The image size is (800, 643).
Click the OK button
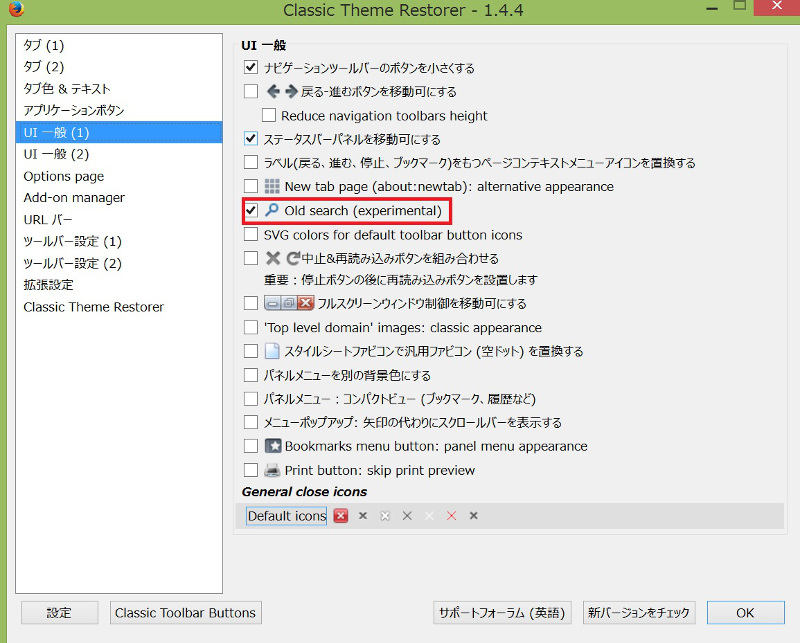click(x=744, y=612)
